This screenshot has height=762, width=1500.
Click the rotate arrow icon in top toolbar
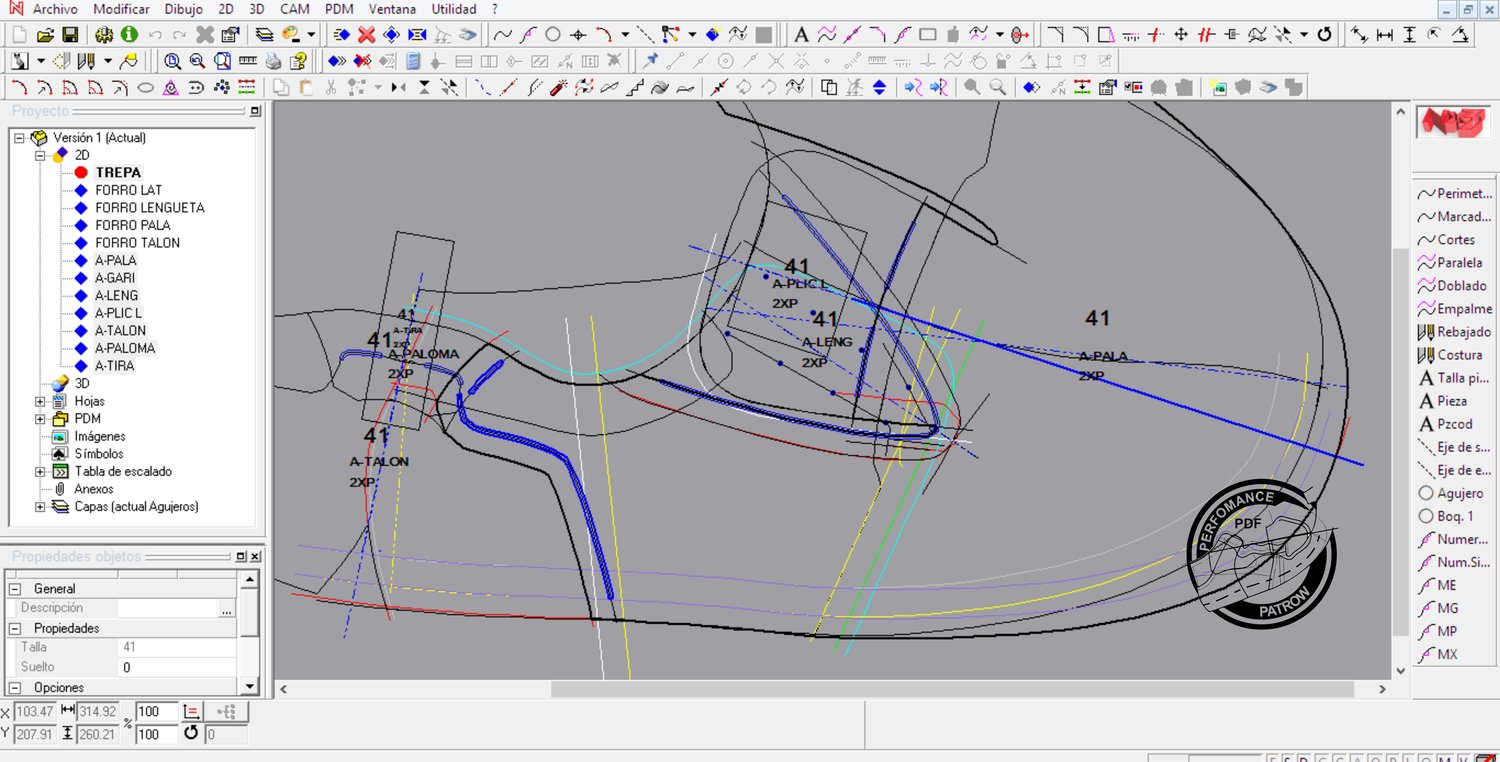(1325, 35)
